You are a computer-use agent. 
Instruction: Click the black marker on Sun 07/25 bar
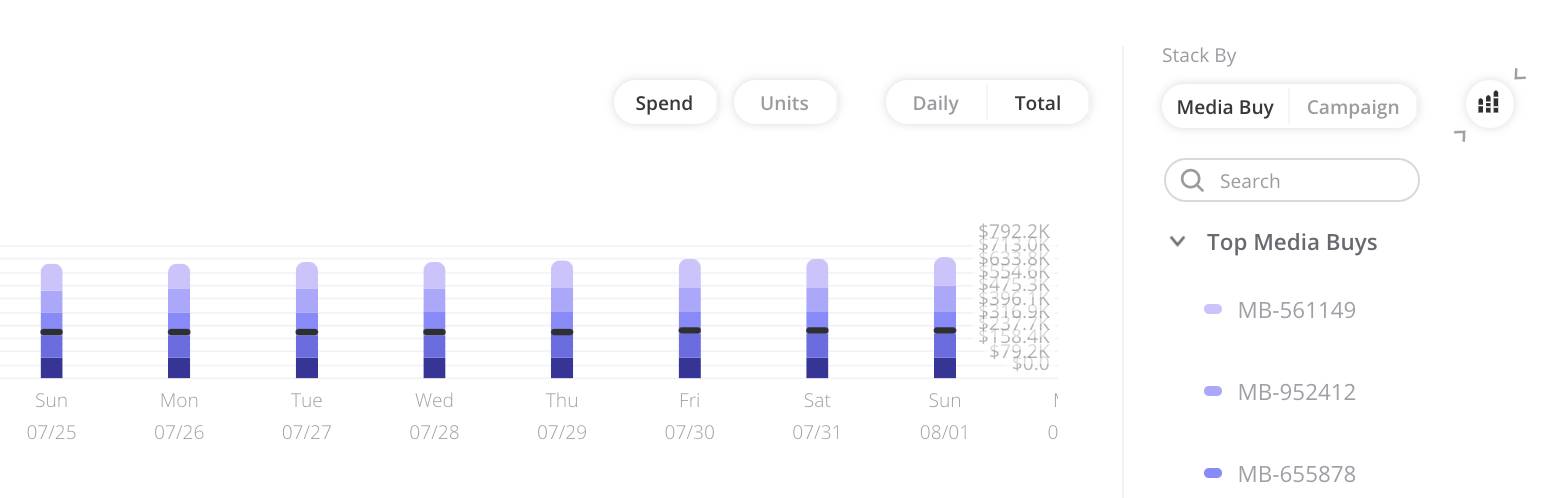(x=52, y=331)
